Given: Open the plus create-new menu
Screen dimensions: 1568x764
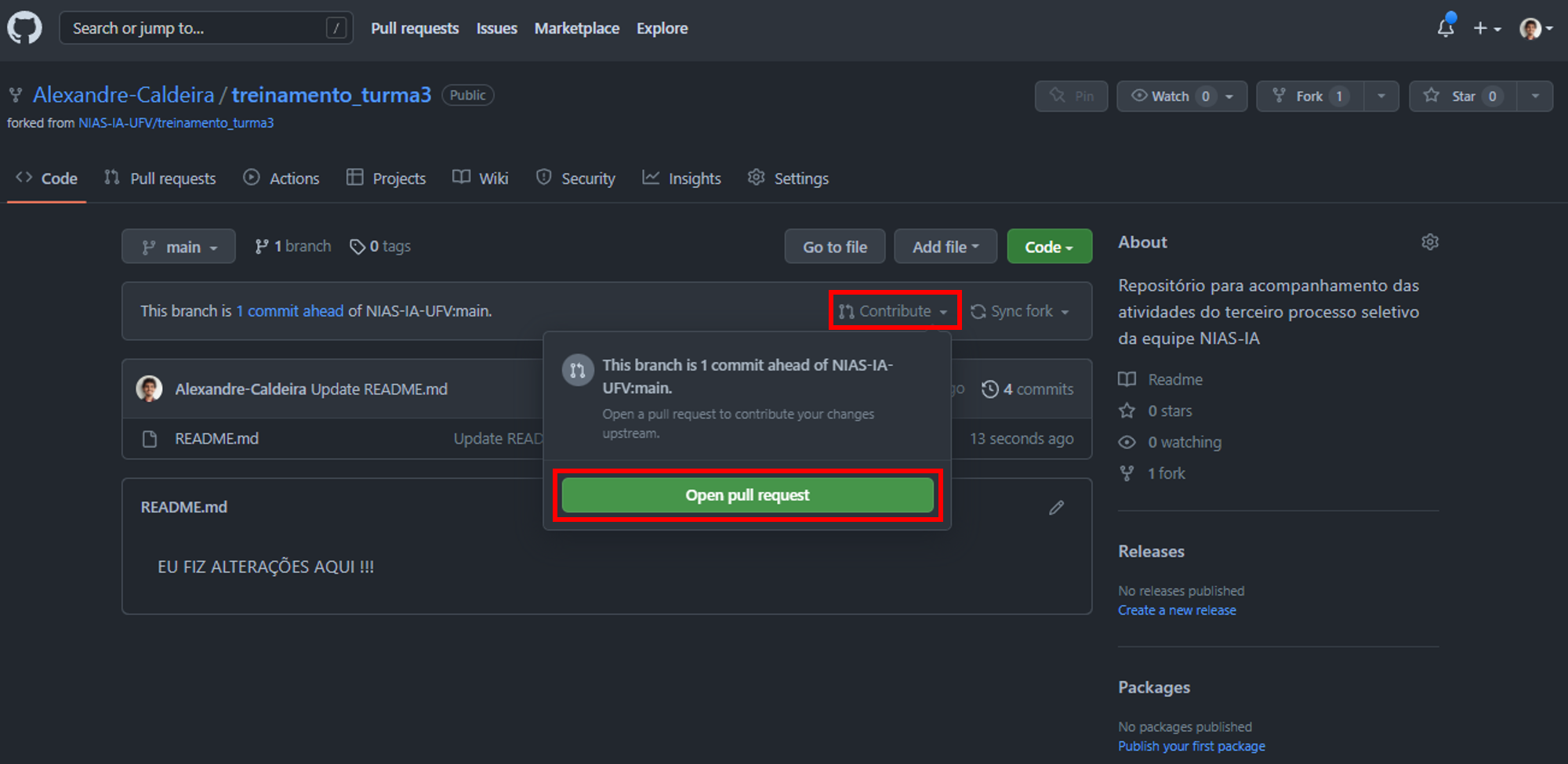Looking at the screenshot, I should [x=1486, y=28].
